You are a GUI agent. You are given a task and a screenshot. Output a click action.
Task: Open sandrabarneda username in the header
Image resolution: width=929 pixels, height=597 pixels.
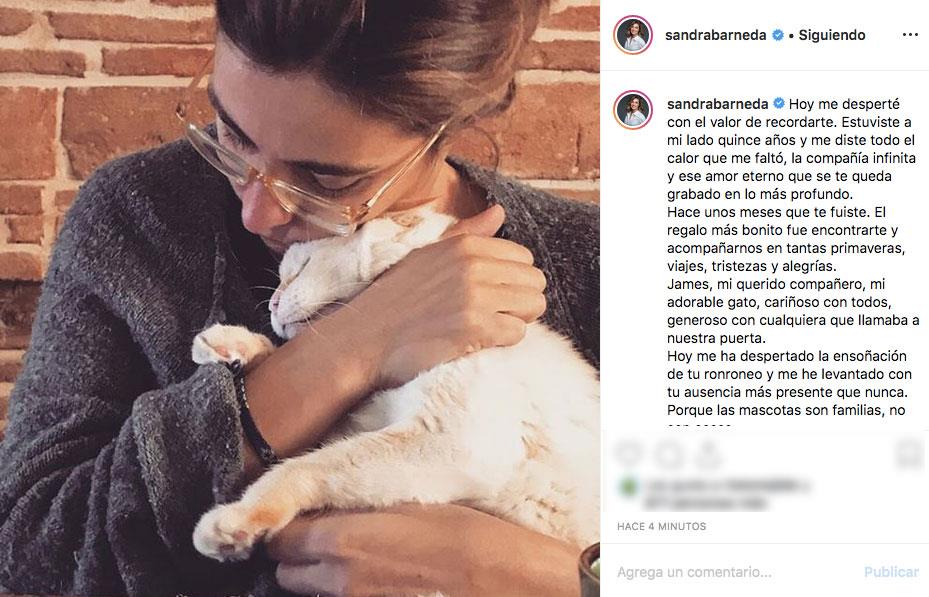tap(716, 35)
